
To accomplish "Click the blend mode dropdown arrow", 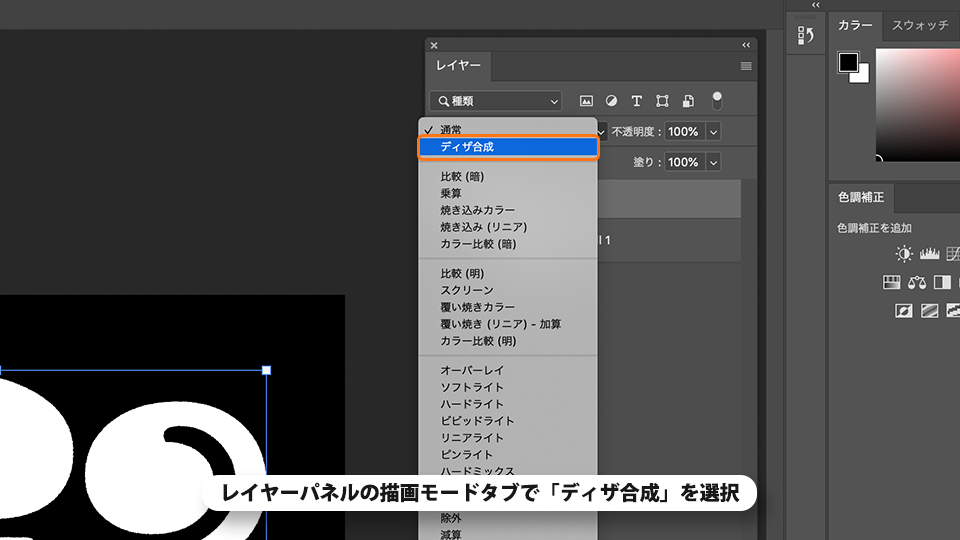I will click(602, 132).
